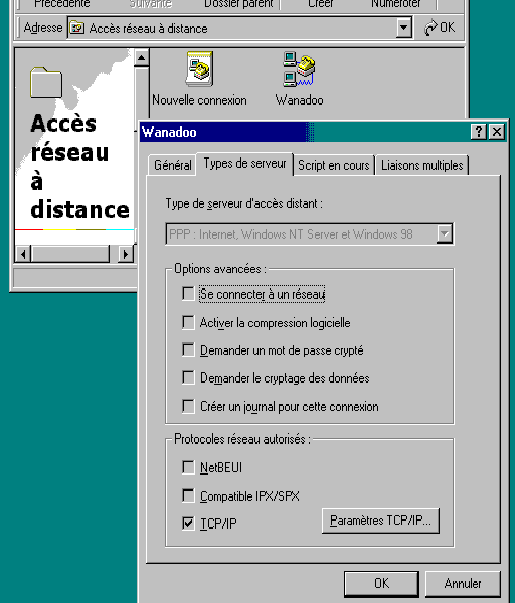Click left pane scroll-up arrow
Screen dimensions: 515x603
pyautogui.click(x=141, y=58)
